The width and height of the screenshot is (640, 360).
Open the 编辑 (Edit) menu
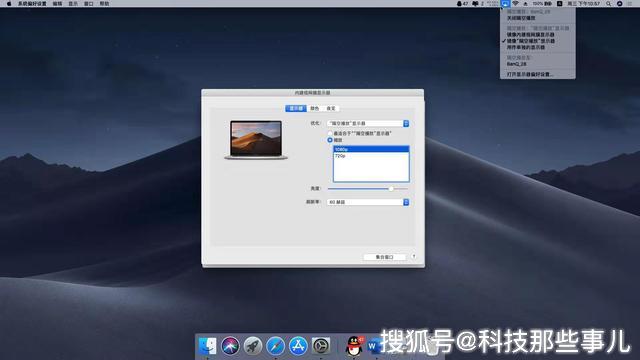tap(58, 3)
